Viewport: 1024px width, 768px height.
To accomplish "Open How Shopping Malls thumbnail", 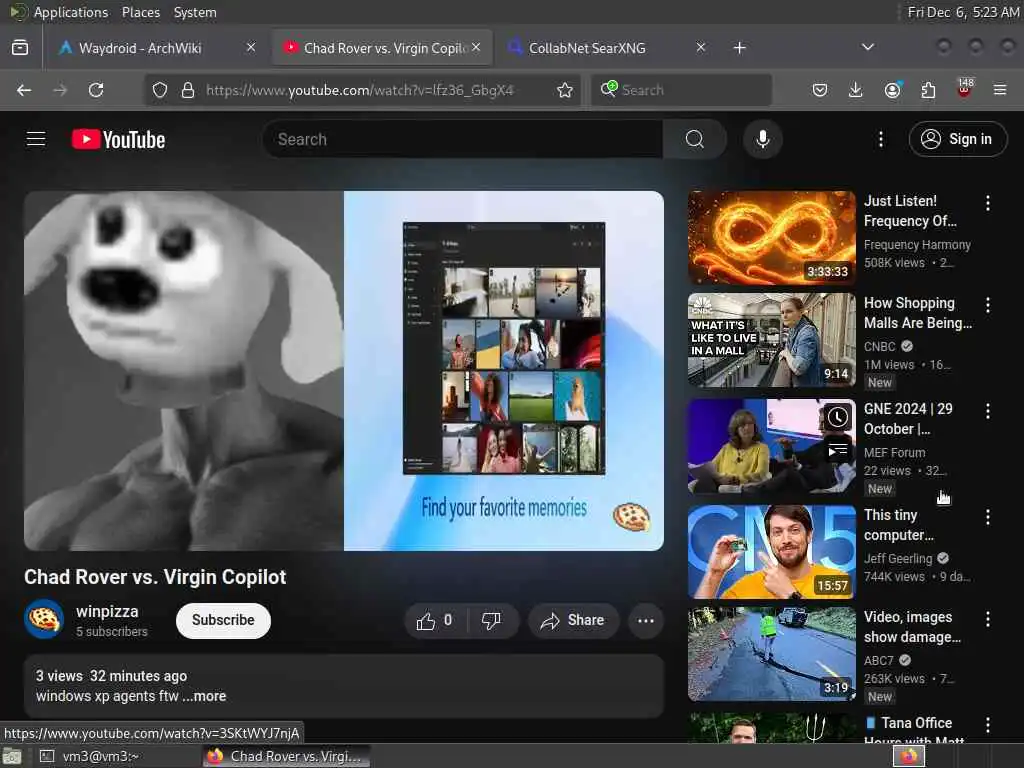I will (771, 340).
